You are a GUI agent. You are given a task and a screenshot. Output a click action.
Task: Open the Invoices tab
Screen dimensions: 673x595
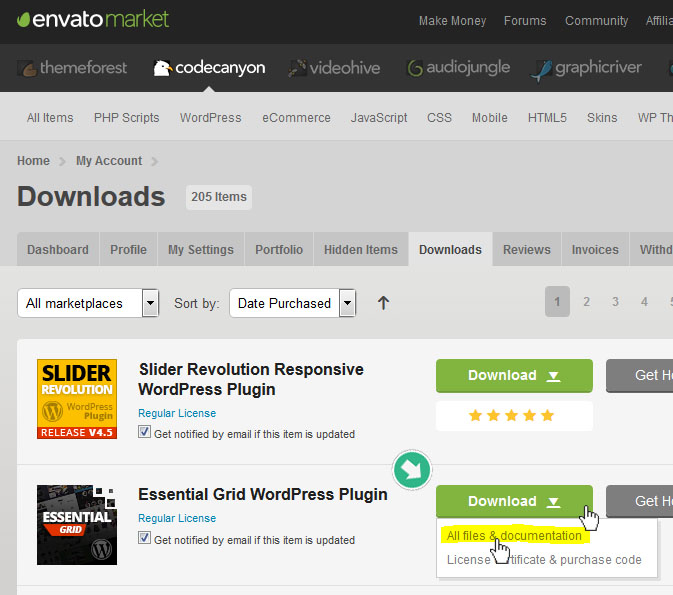tap(595, 249)
